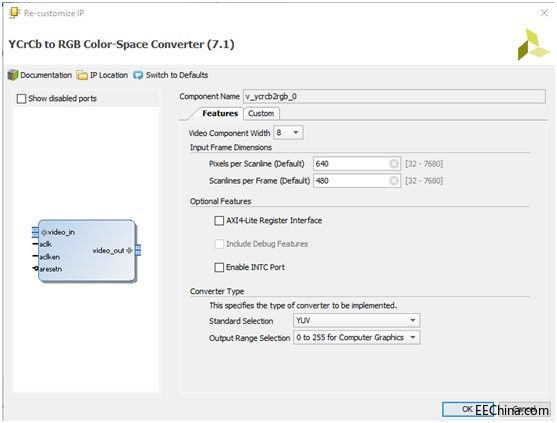Screen dimensions: 557x423
Task: Enable Show disabled ports checkbox
Action: click(21, 99)
